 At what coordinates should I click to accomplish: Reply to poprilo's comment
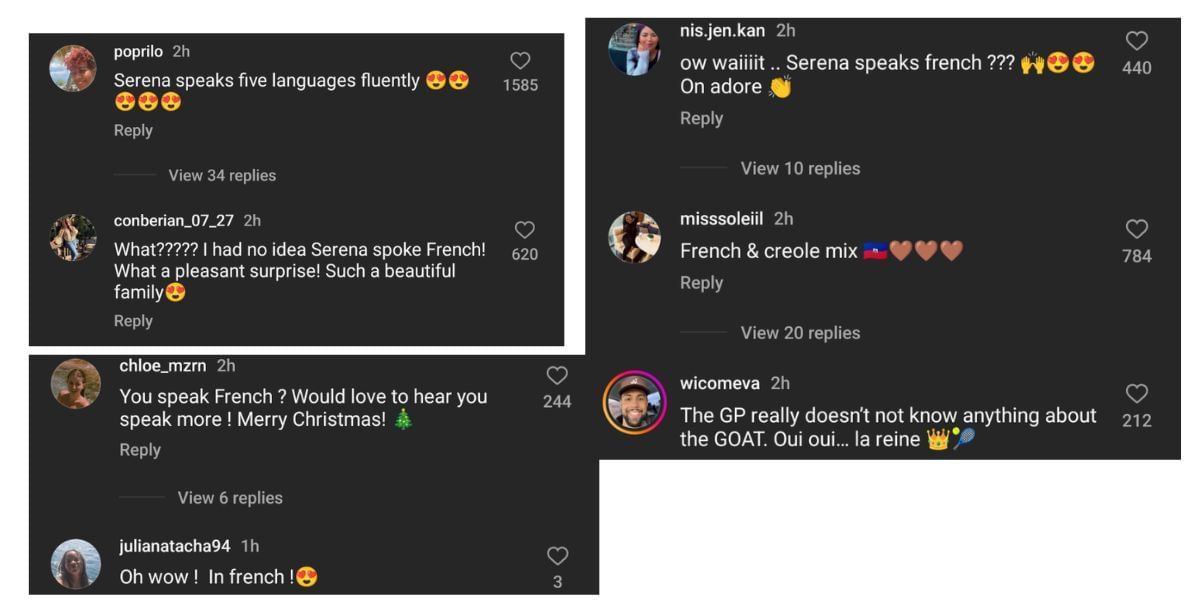133,130
